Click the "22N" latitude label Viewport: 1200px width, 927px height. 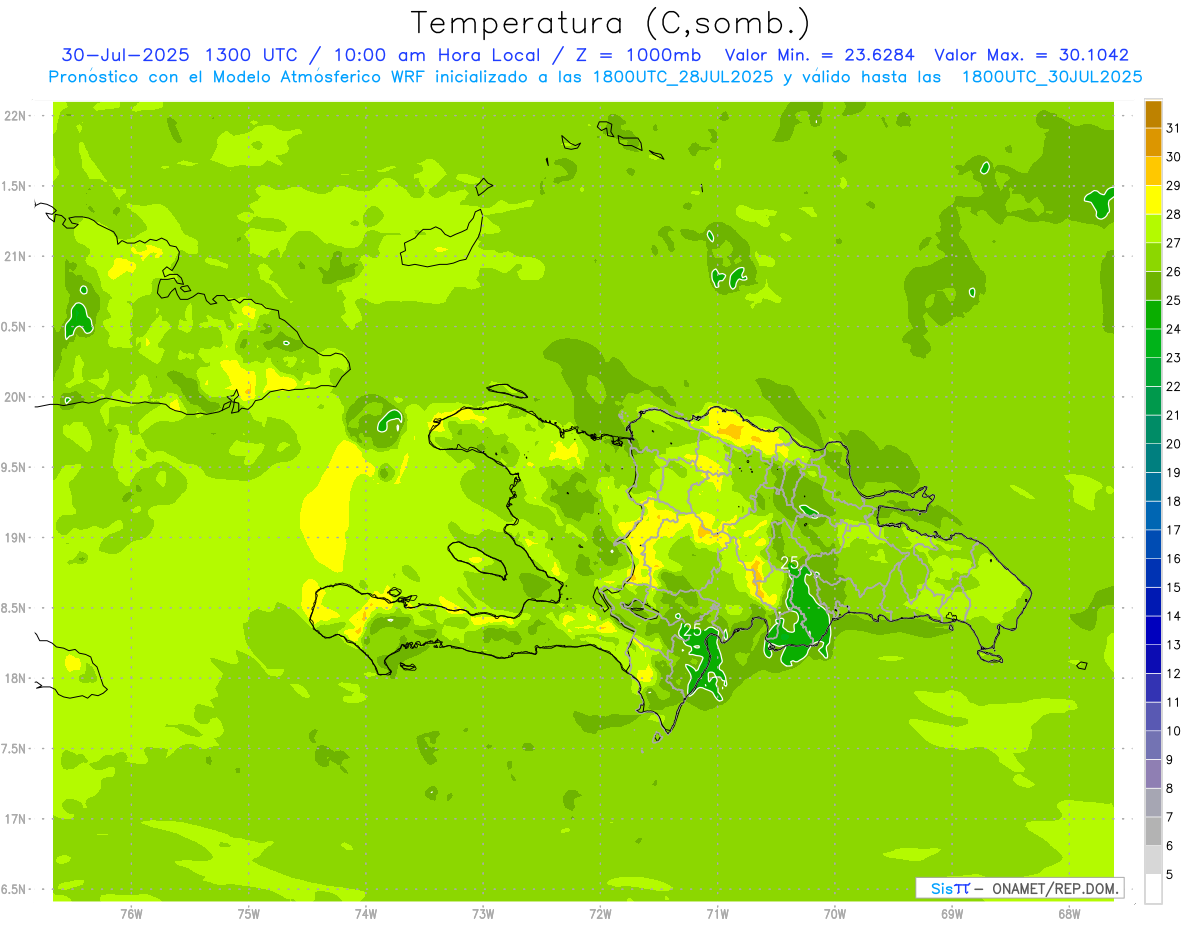[x=15, y=115]
